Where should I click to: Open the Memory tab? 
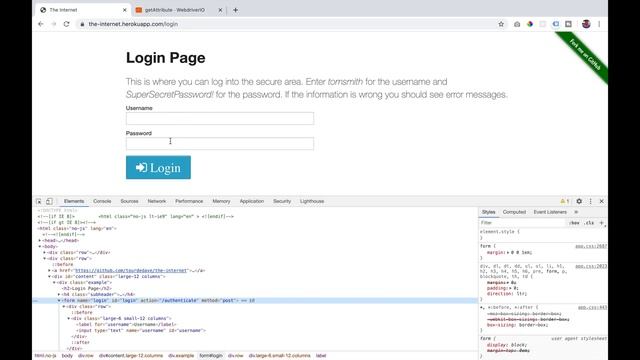pos(221,201)
